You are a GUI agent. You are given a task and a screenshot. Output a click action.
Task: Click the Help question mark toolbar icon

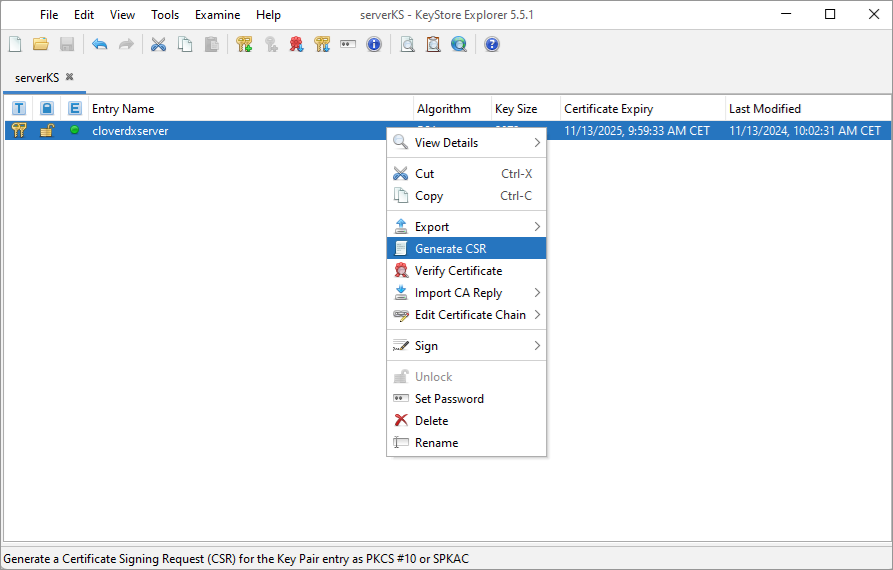tap(491, 44)
